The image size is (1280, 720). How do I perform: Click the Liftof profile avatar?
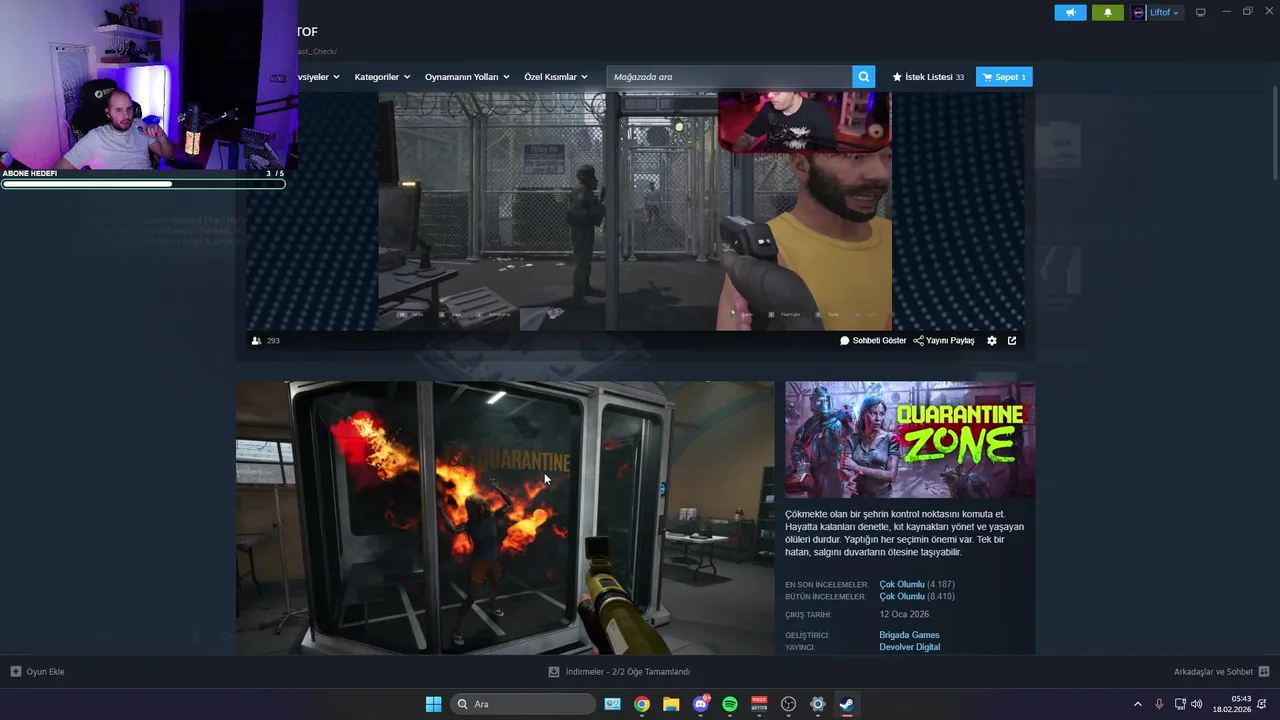(1138, 13)
